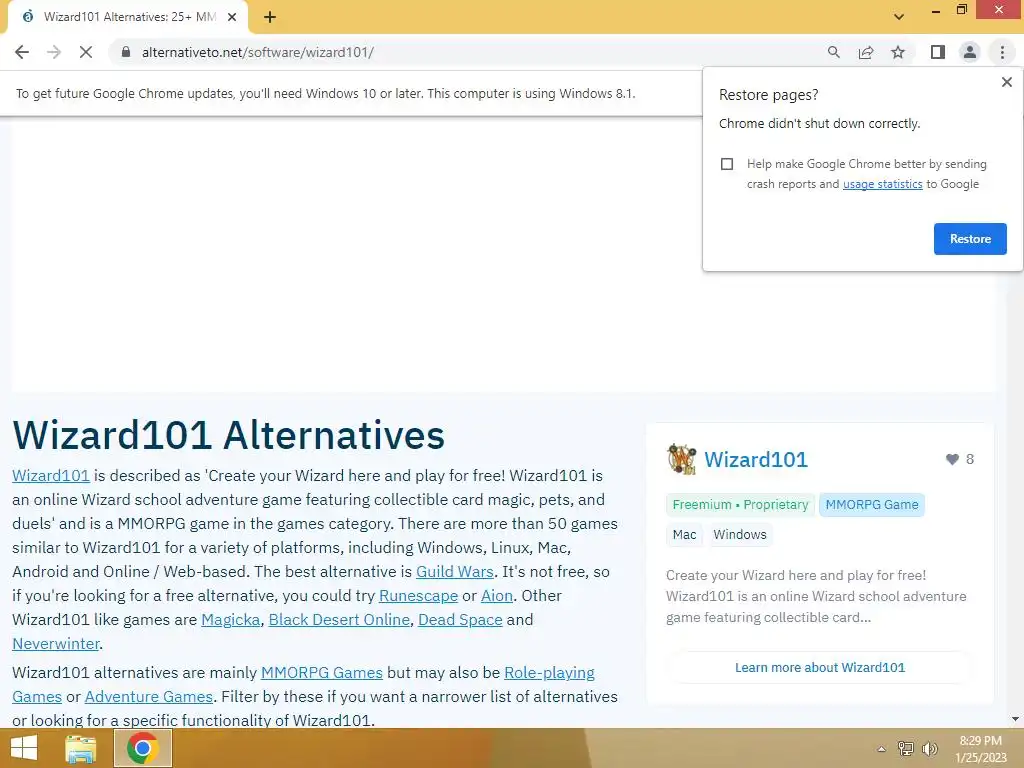Close the Wizard101 Alternatives tab
1024x768 pixels.
[232, 17]
